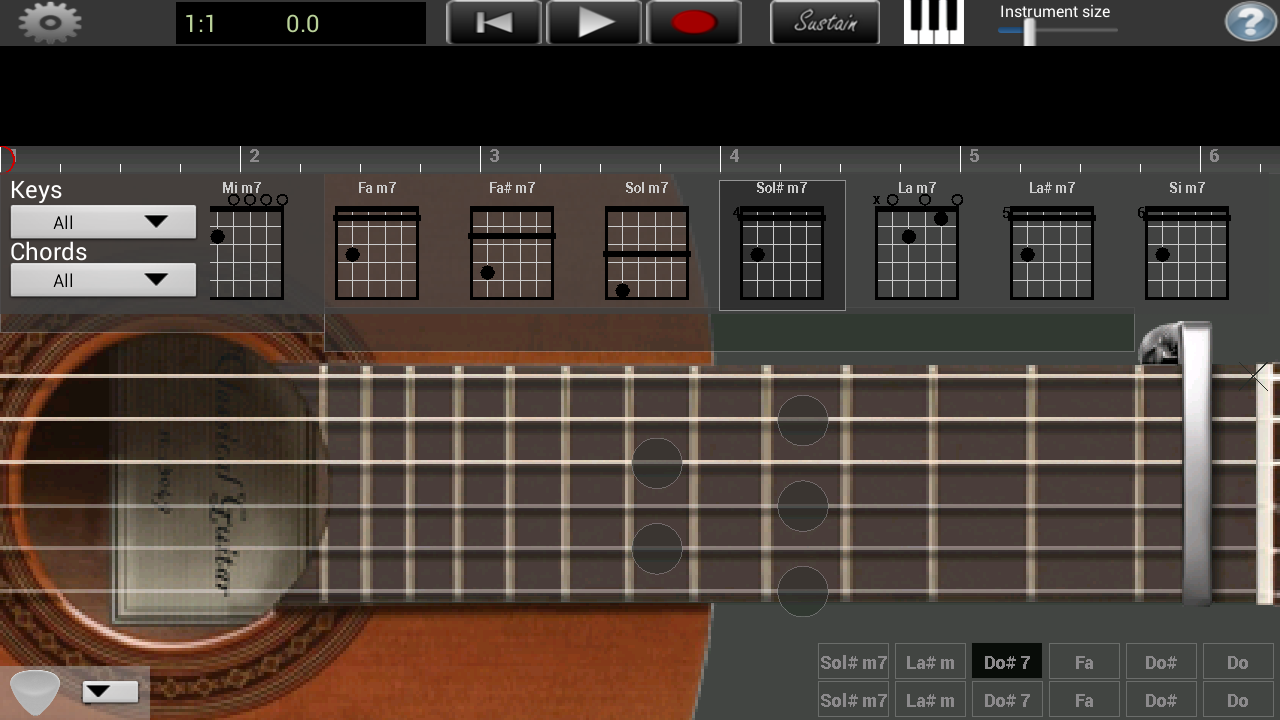
Task: Toggle the Sustain button
Action: point(825,22)
